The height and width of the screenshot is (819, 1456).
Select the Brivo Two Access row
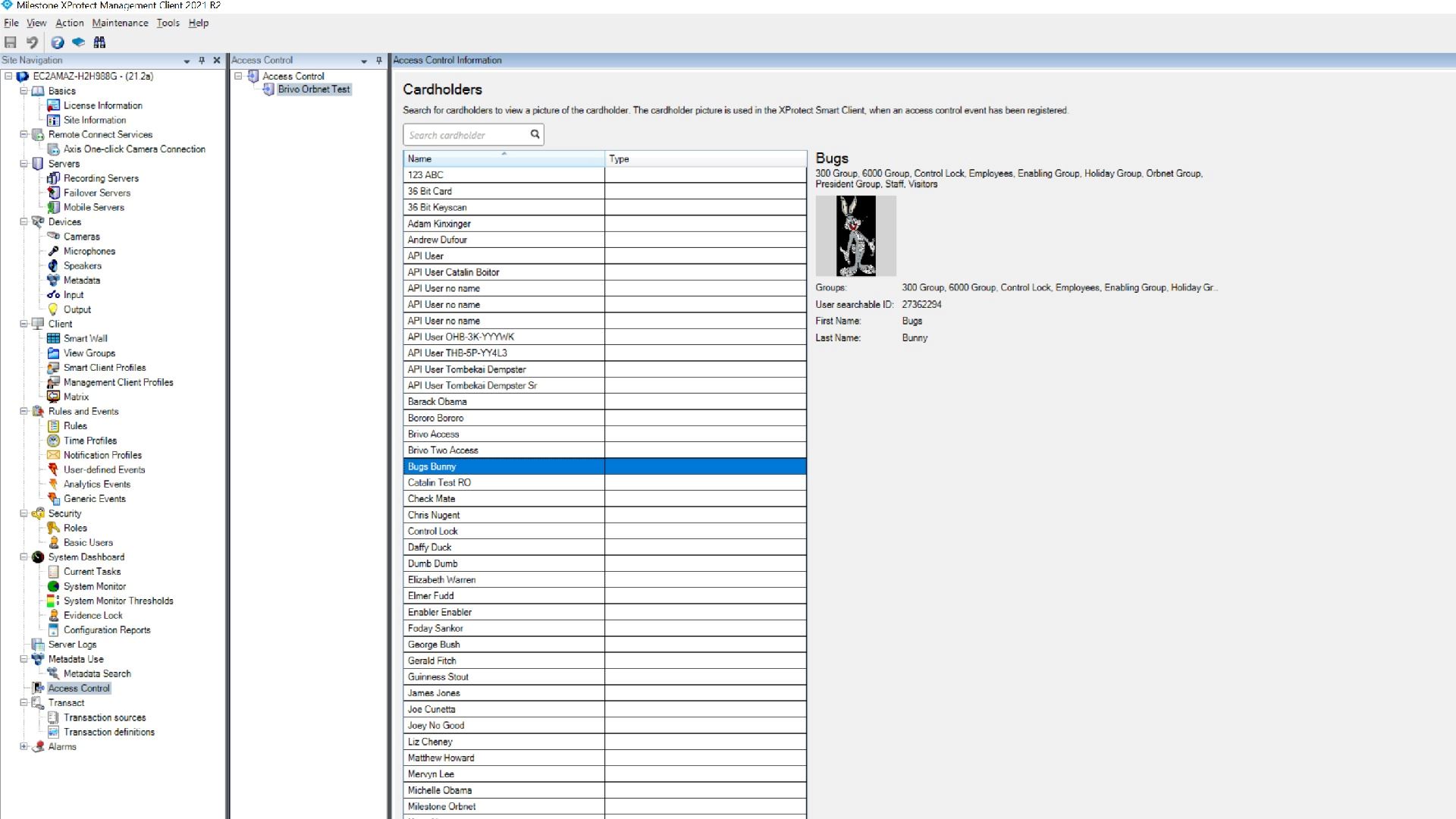pyautogui.click(x=604, y=450)
